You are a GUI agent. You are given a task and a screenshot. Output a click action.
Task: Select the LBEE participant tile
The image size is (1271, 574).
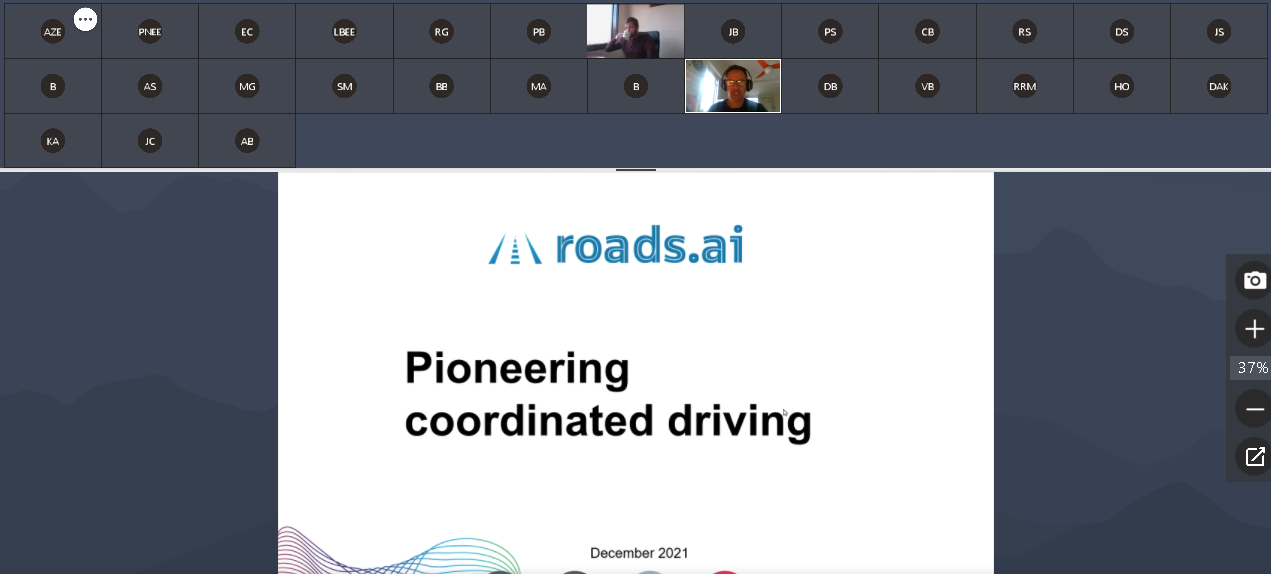344,31
